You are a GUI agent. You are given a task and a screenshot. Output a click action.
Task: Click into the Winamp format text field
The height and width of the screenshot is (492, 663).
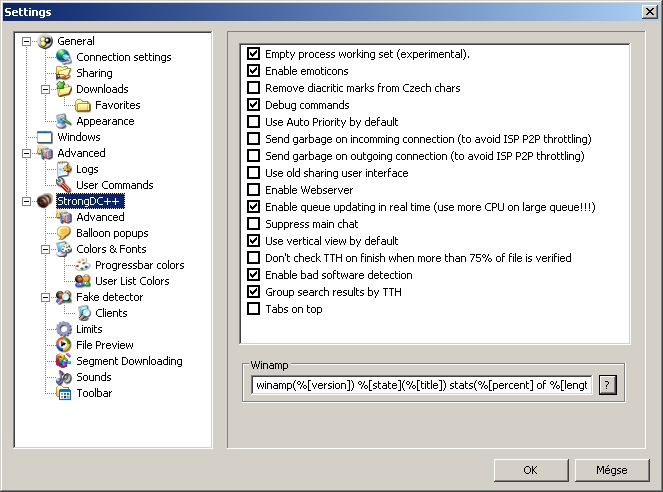(x=420, y=385)
